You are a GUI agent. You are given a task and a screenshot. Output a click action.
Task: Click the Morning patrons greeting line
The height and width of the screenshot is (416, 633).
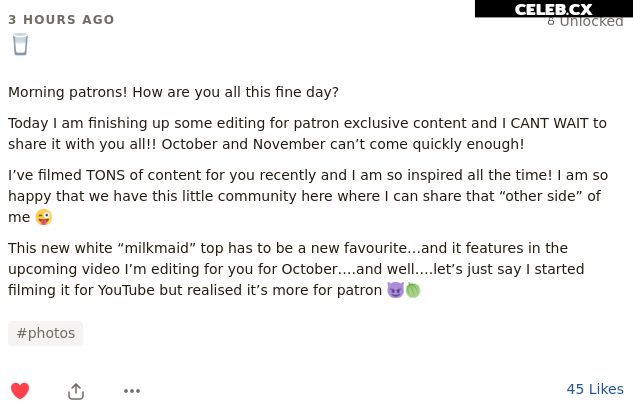pos(173,92)
